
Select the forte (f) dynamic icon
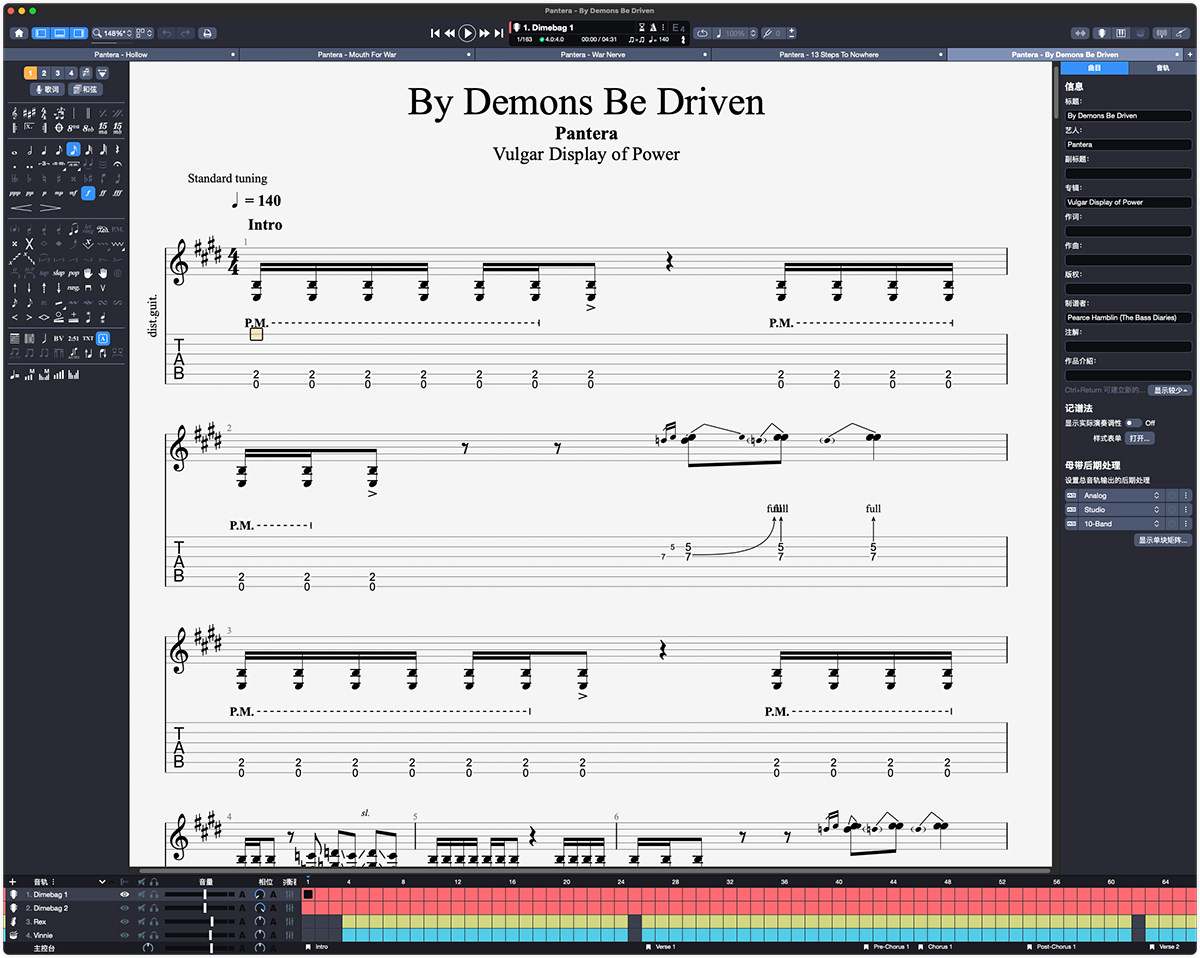pyautogui.click(x=88, y=193)
